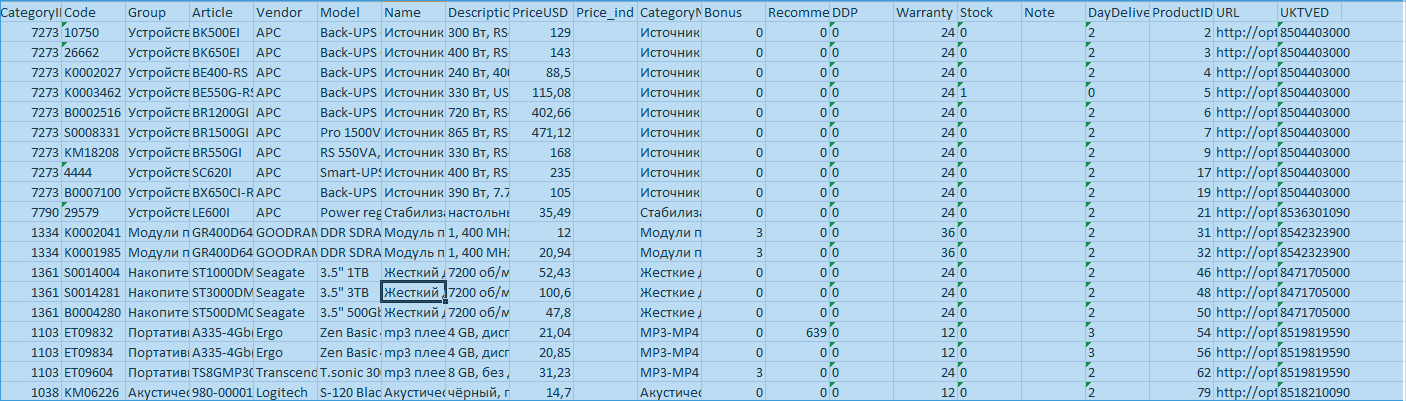This screenshot has width=1406, height=401.
Task: Select code cell 10750
Action: (x=94, y=33)
